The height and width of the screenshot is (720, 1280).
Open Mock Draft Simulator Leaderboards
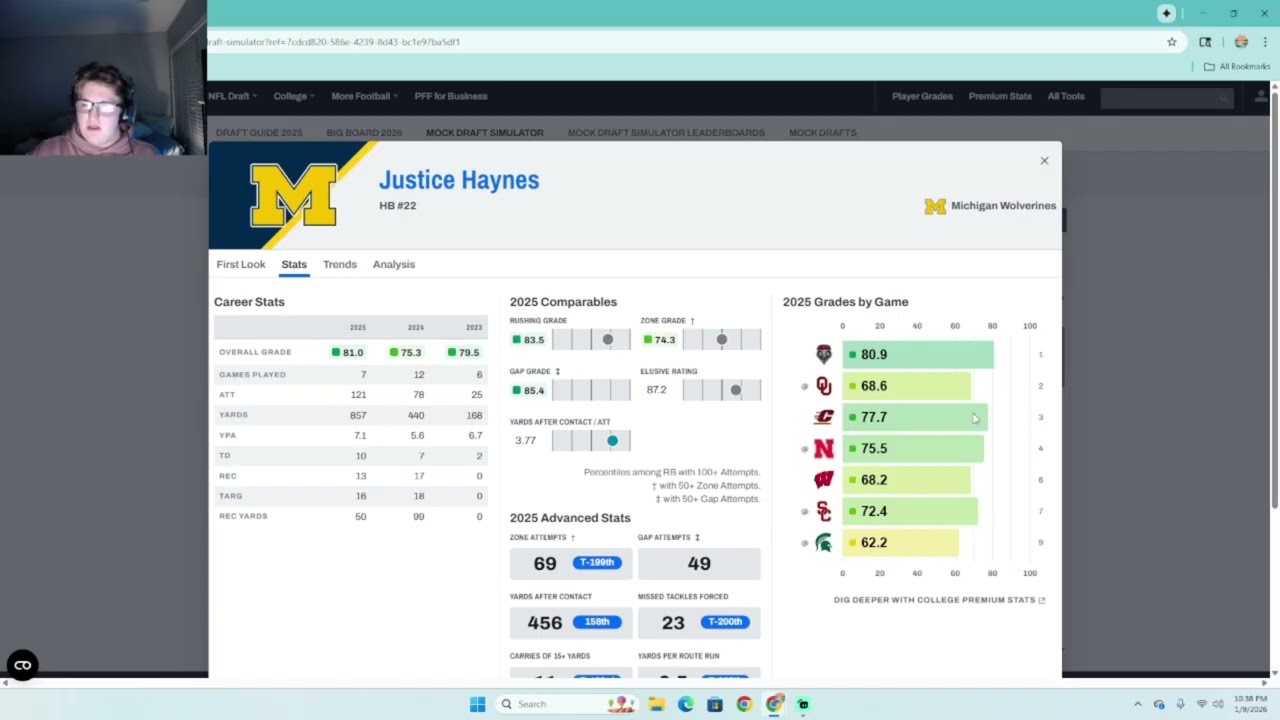pos(666,132)
